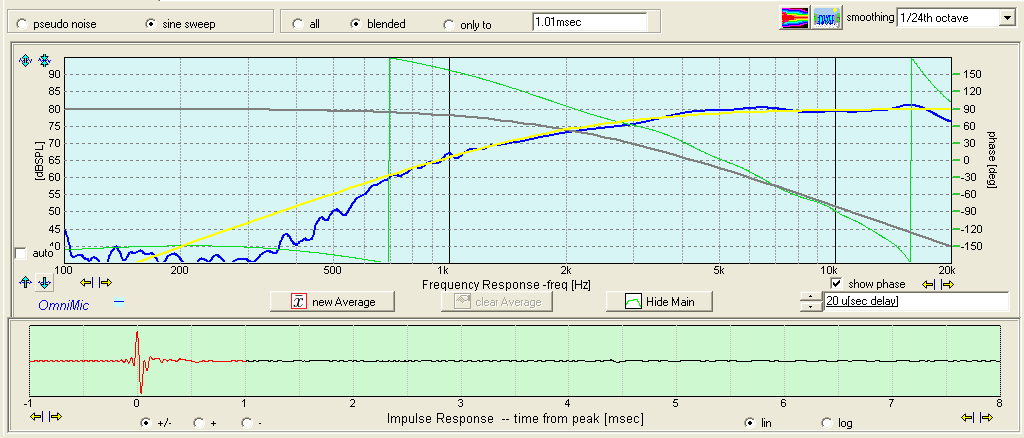Click yellow left arrow below 100 Hz label
The height and width of the screenshot is (438, 1024).
pos(87,283)
